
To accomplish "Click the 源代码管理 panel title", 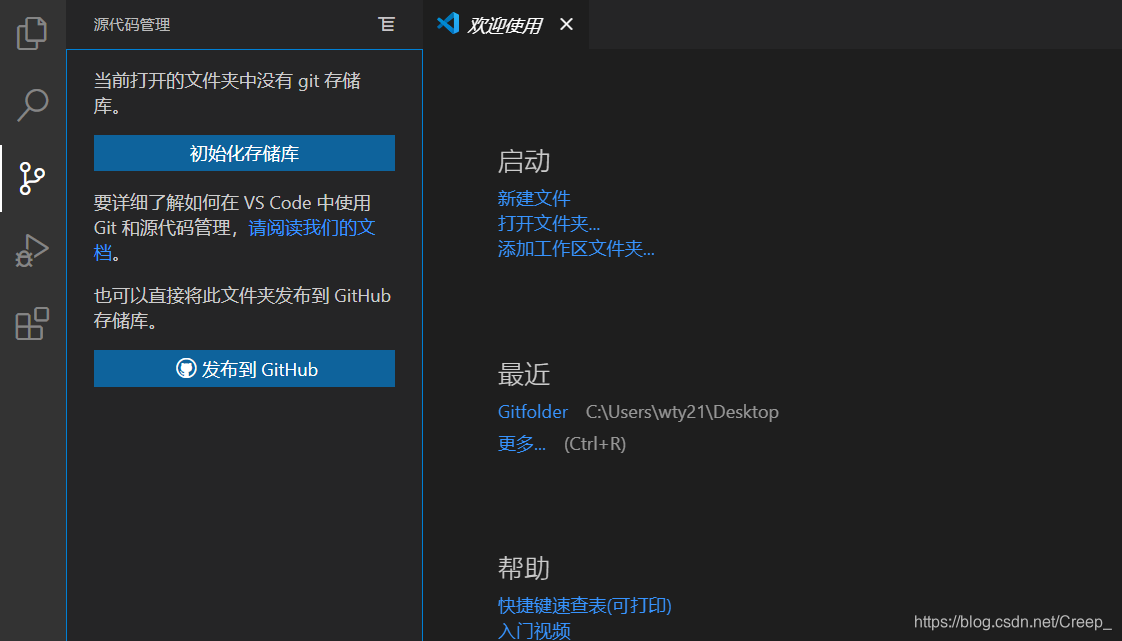I will pos(132,24).
